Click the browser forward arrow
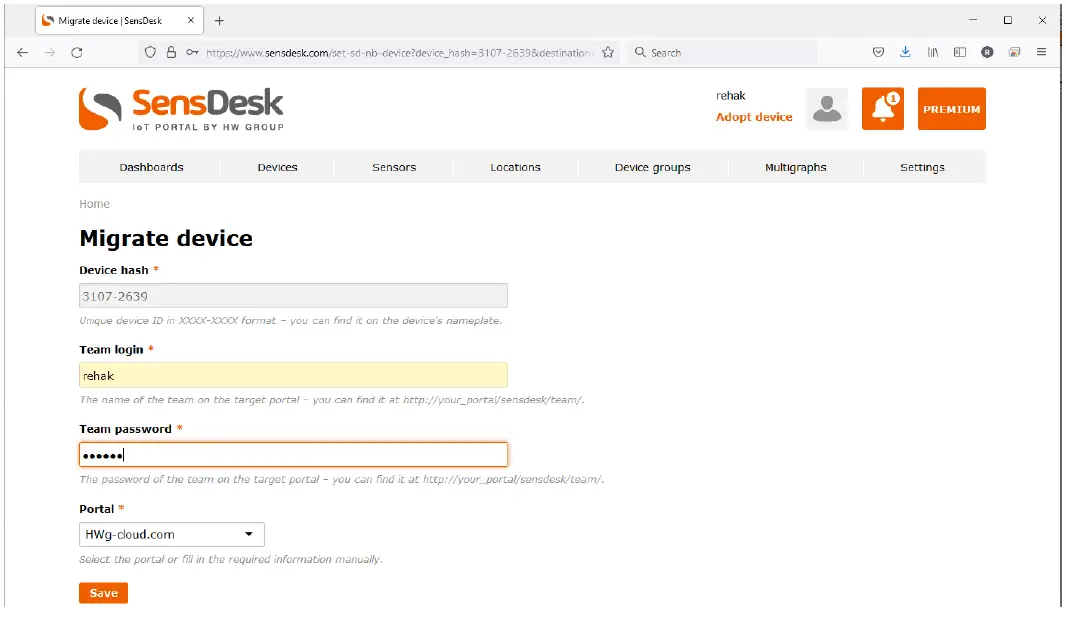The height and width of the screenshot is (629, 1066). coord(50,52)
